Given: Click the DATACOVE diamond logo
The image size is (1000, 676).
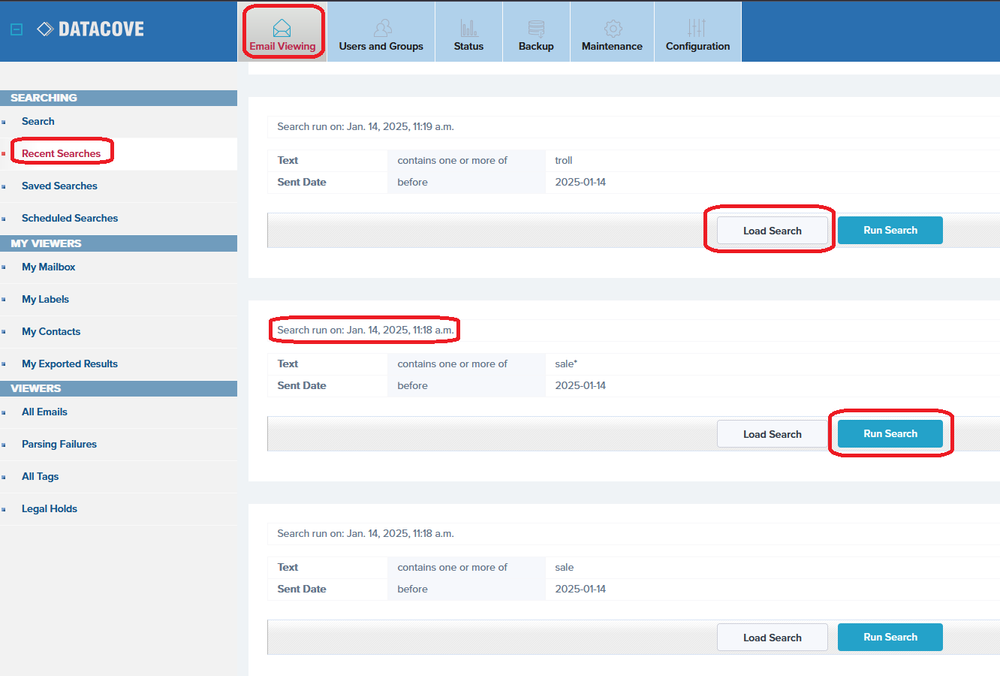Looking at the screenshot, I should point(45,29).
